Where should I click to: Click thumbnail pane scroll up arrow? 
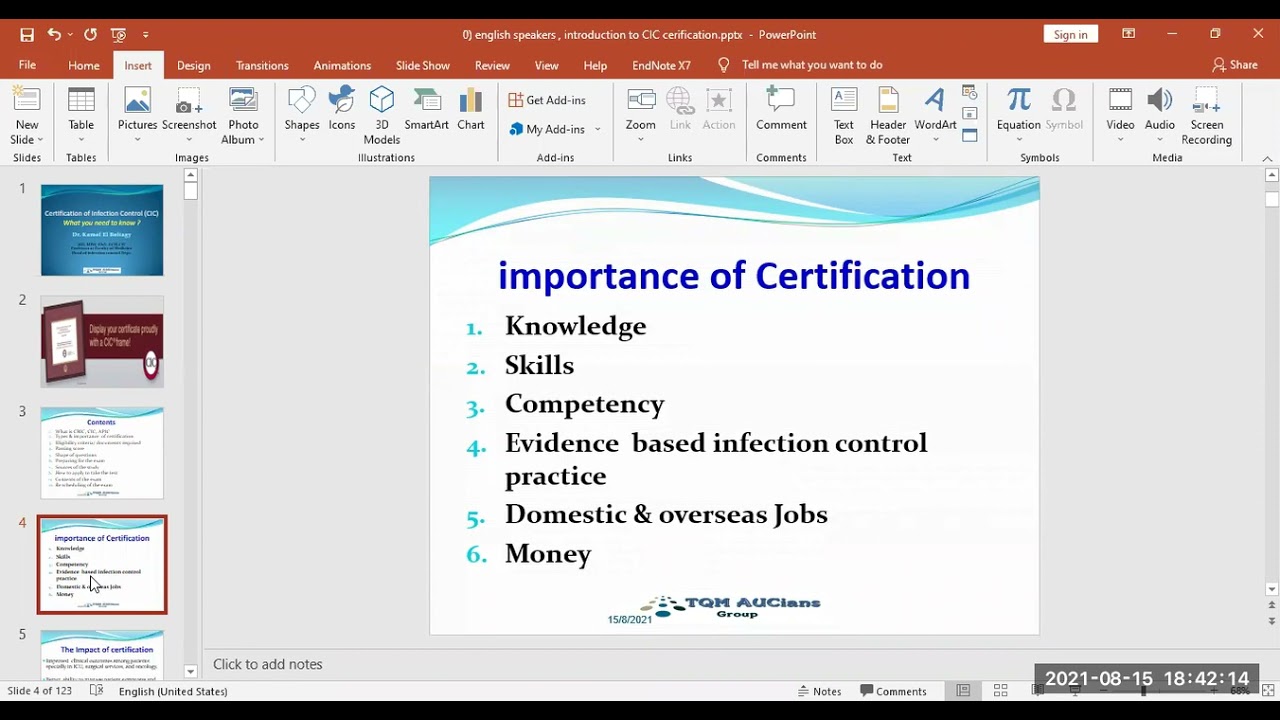[190, 176]
